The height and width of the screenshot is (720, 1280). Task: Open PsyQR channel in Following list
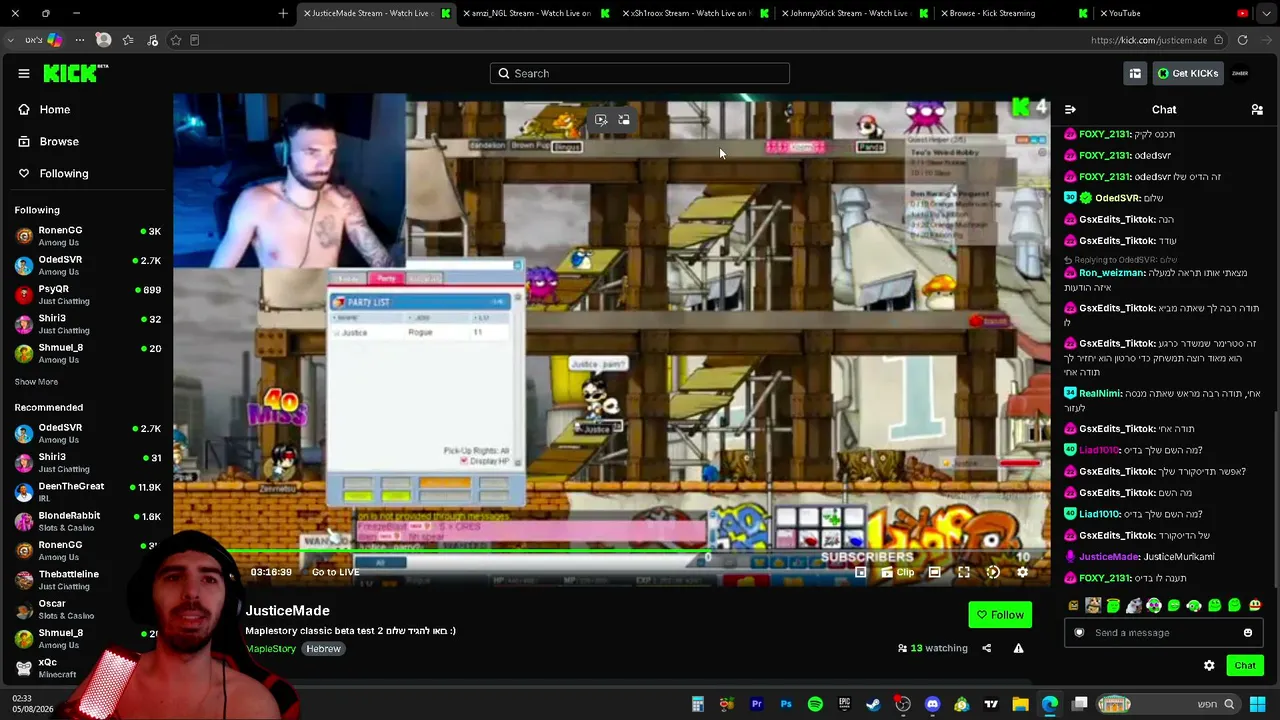click(87, 294)
